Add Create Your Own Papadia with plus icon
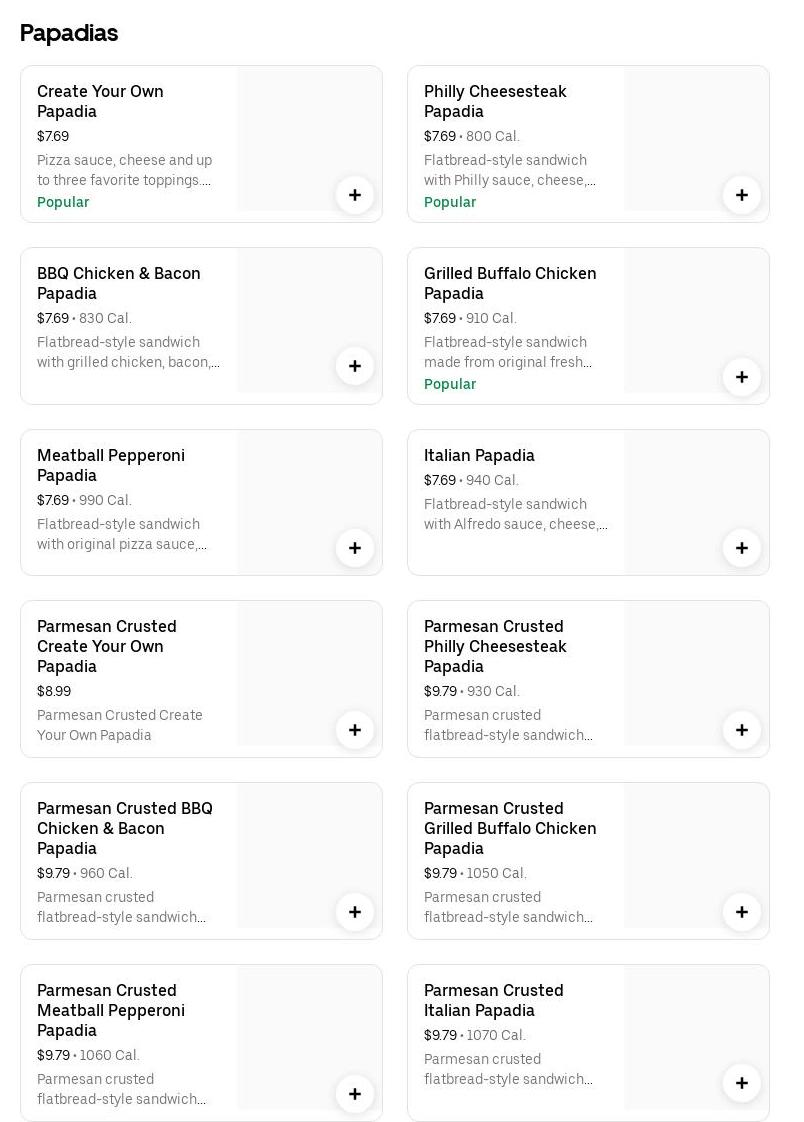This screenshot has width=804, height=1122. [354, 195]
